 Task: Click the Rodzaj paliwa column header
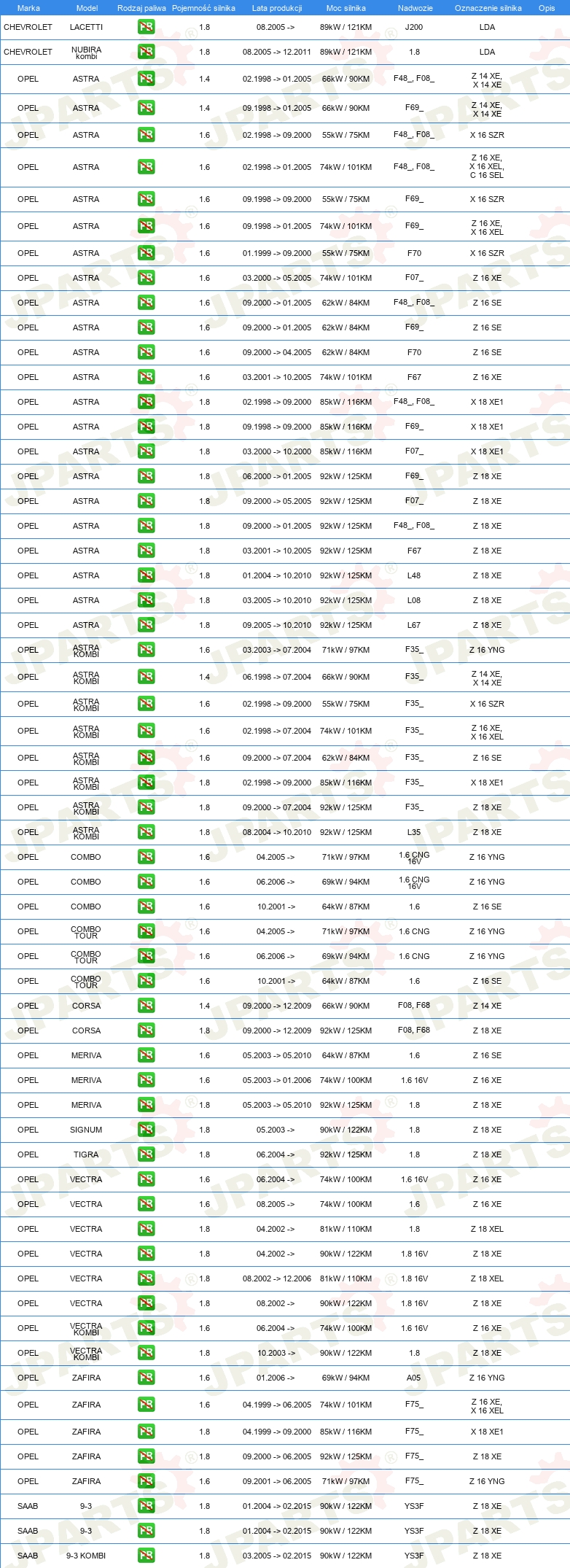[x=141, y=8]
